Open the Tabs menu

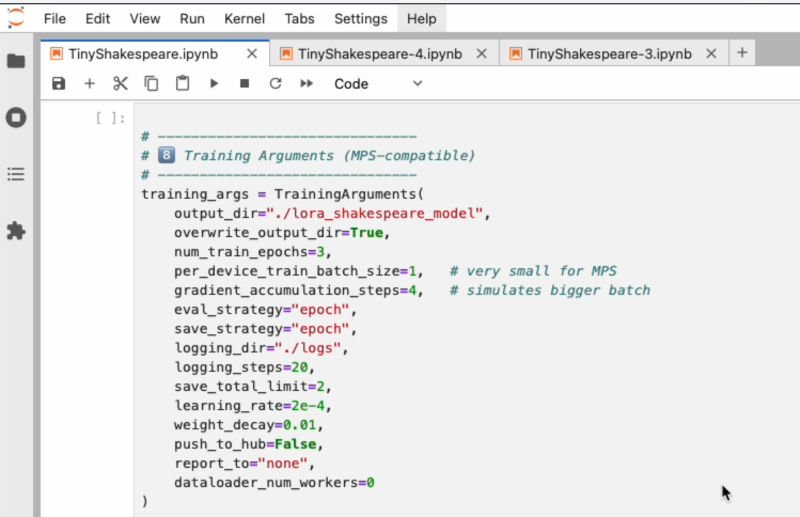click(x=299, y=19)
